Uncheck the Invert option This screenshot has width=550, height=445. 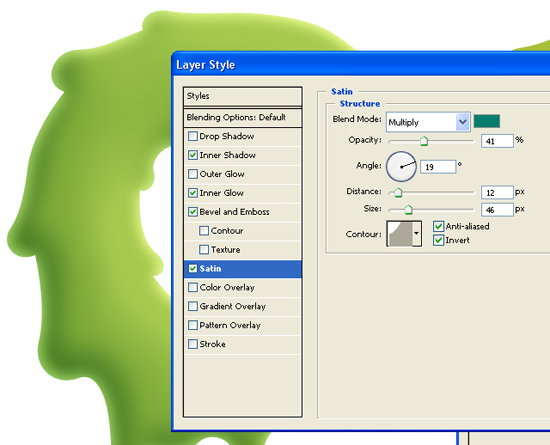pyautogui.click(x=438, y=240)
